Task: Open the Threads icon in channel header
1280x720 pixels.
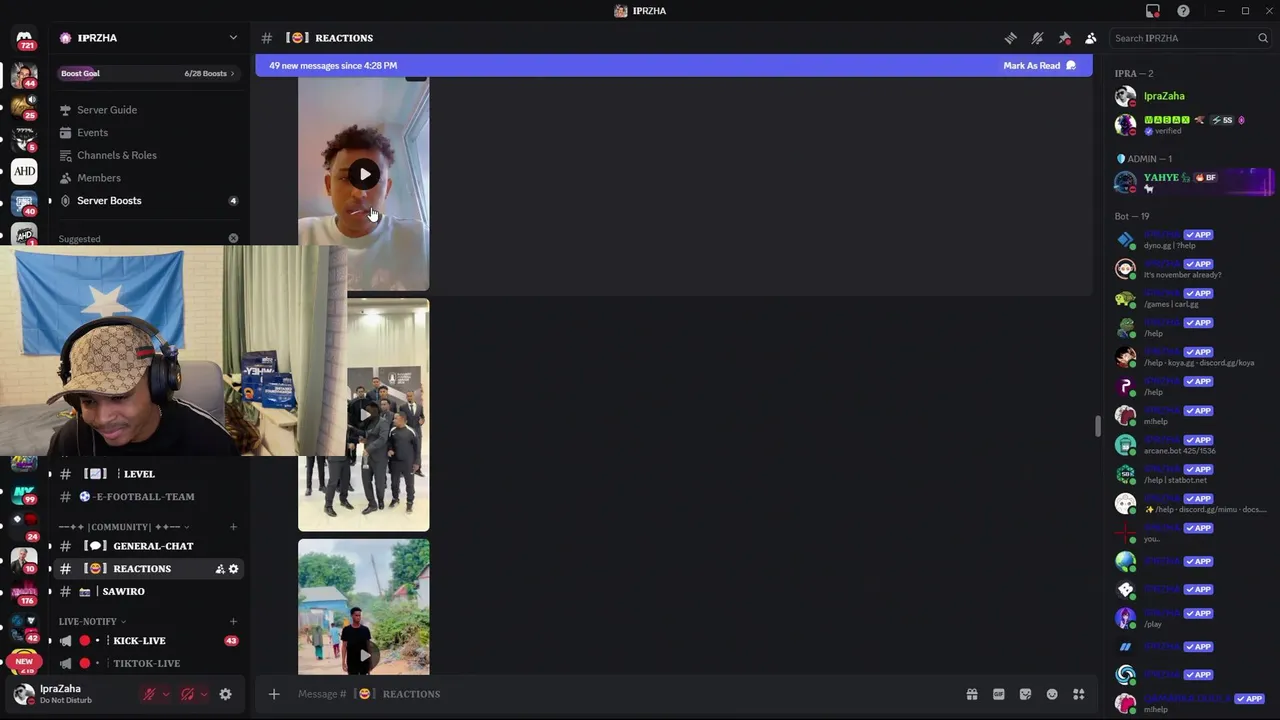Action: [1010, 38]
